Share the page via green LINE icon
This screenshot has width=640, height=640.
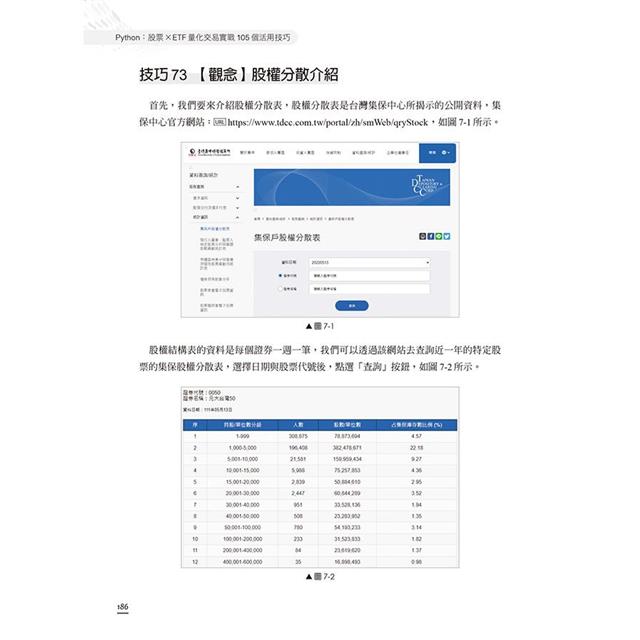coord(439,236)
